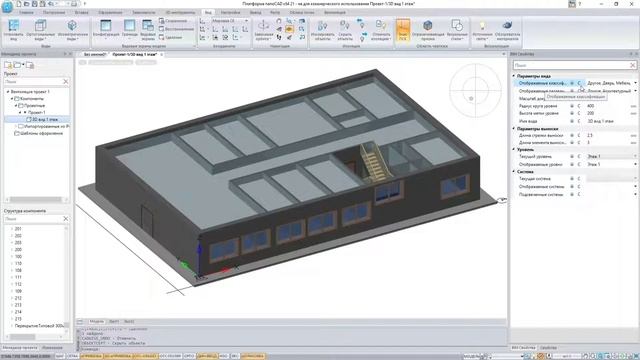Image resolution: width=640 pixels, height=360 pixels.
Task: Collapse the Параметры вида section
Action: click(514, 76)
